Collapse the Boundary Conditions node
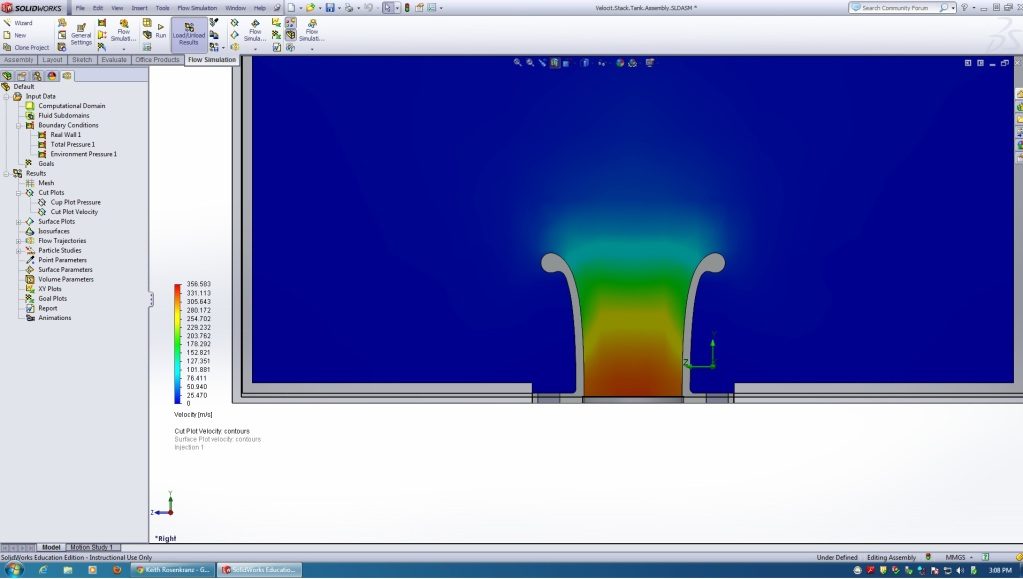Viewport: 1023px width, 579px height. (x=19, y=125)
